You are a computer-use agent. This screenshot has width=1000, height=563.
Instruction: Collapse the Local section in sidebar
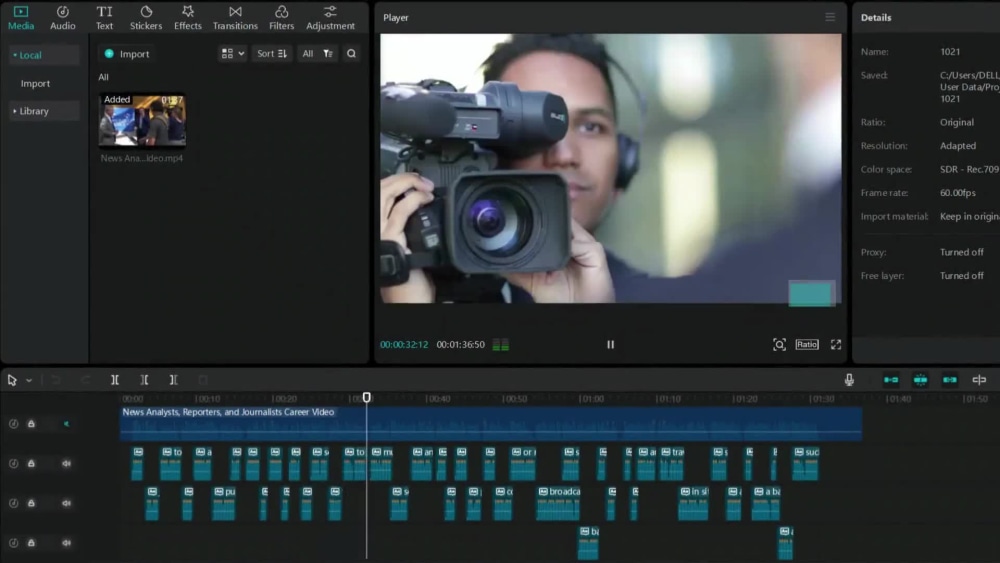[x=44, y=55]
